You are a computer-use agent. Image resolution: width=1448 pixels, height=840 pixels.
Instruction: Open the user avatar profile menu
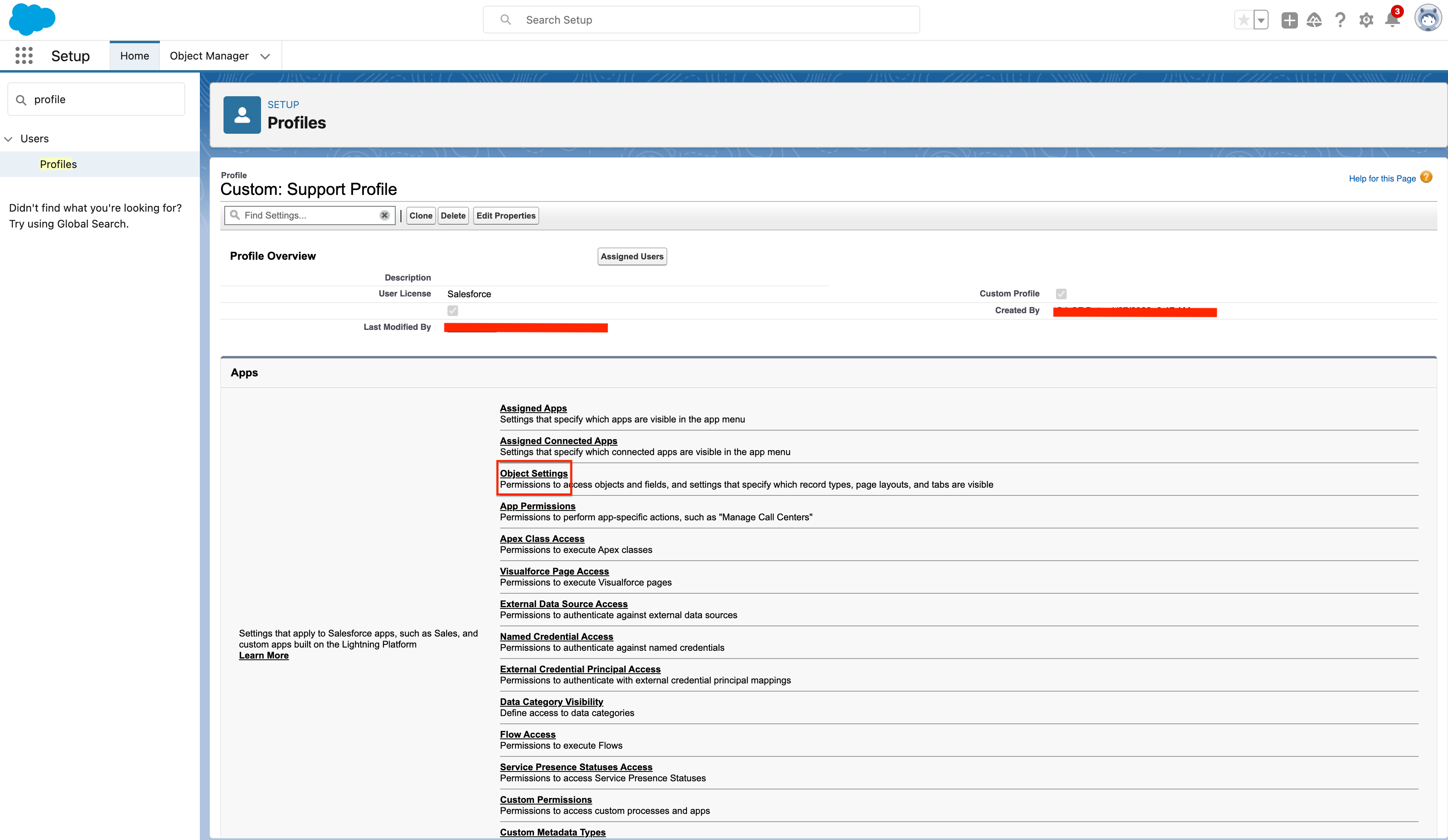[1428, 19]
